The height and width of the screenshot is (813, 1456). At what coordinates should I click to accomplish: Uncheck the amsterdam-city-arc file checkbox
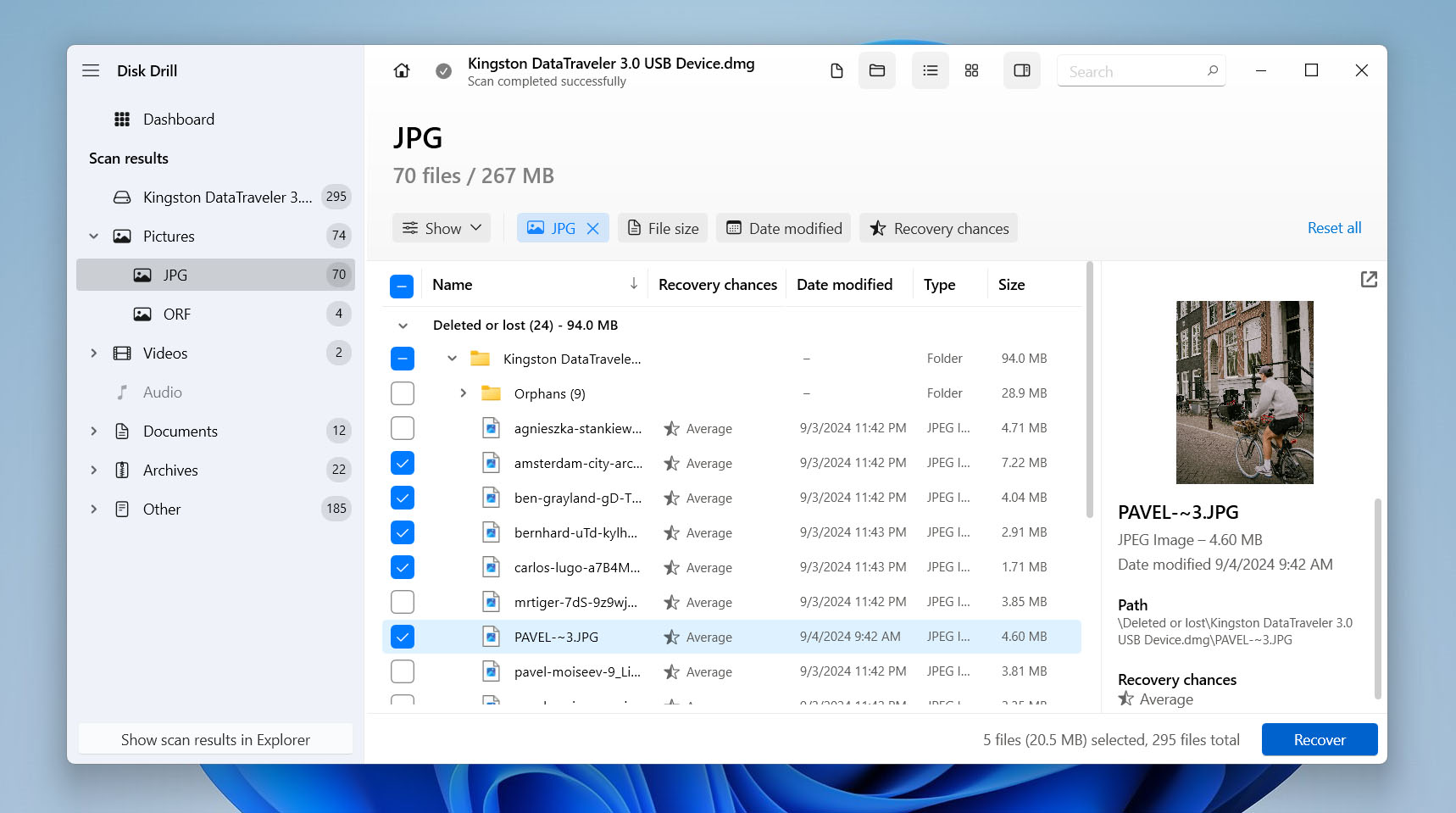point(403,463)
